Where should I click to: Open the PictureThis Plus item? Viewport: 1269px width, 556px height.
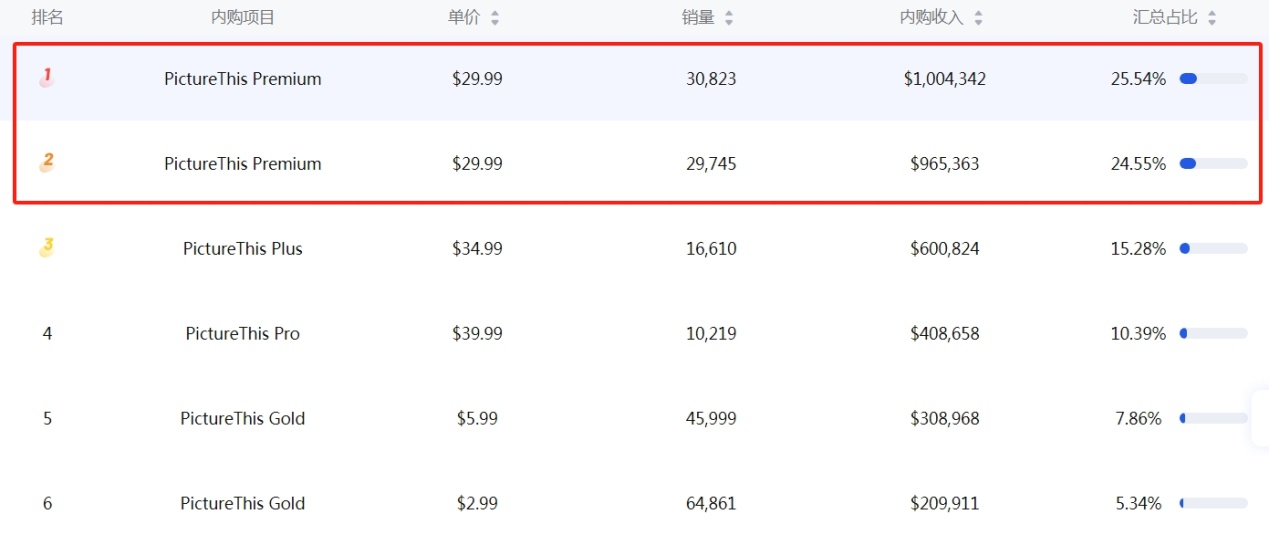coord(243,249)
